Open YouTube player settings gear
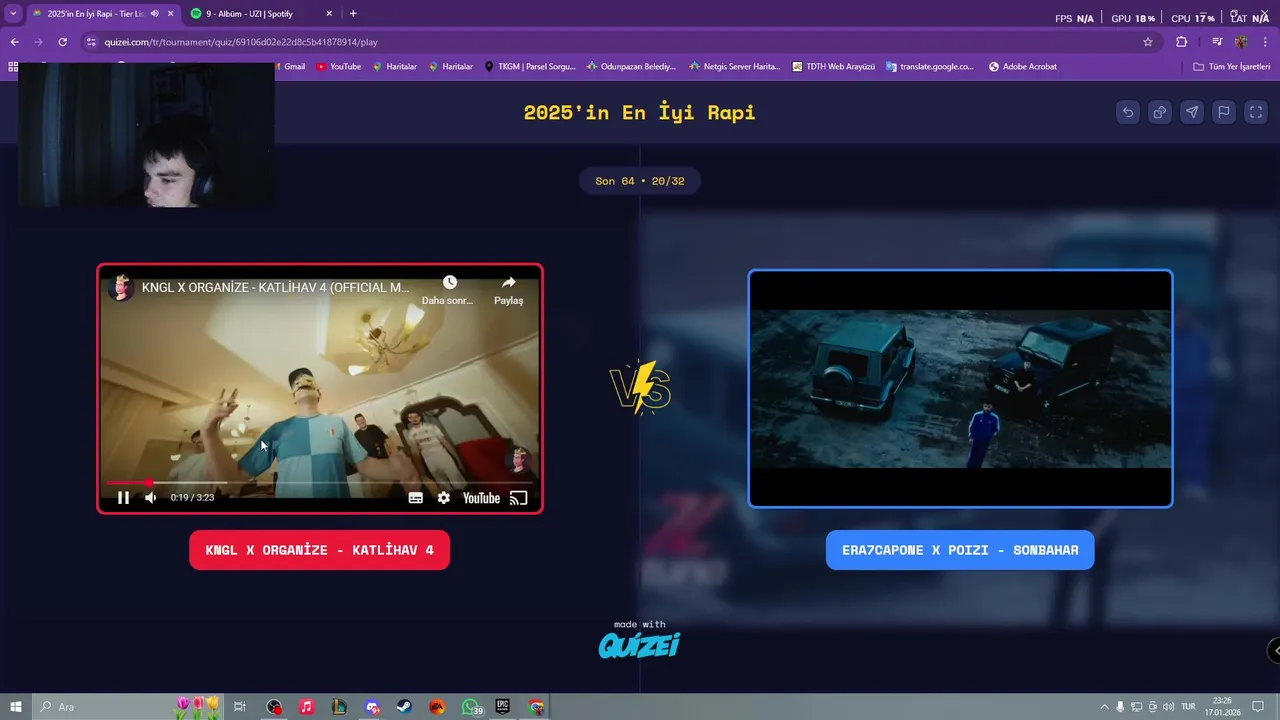 (x=443, y=498)
